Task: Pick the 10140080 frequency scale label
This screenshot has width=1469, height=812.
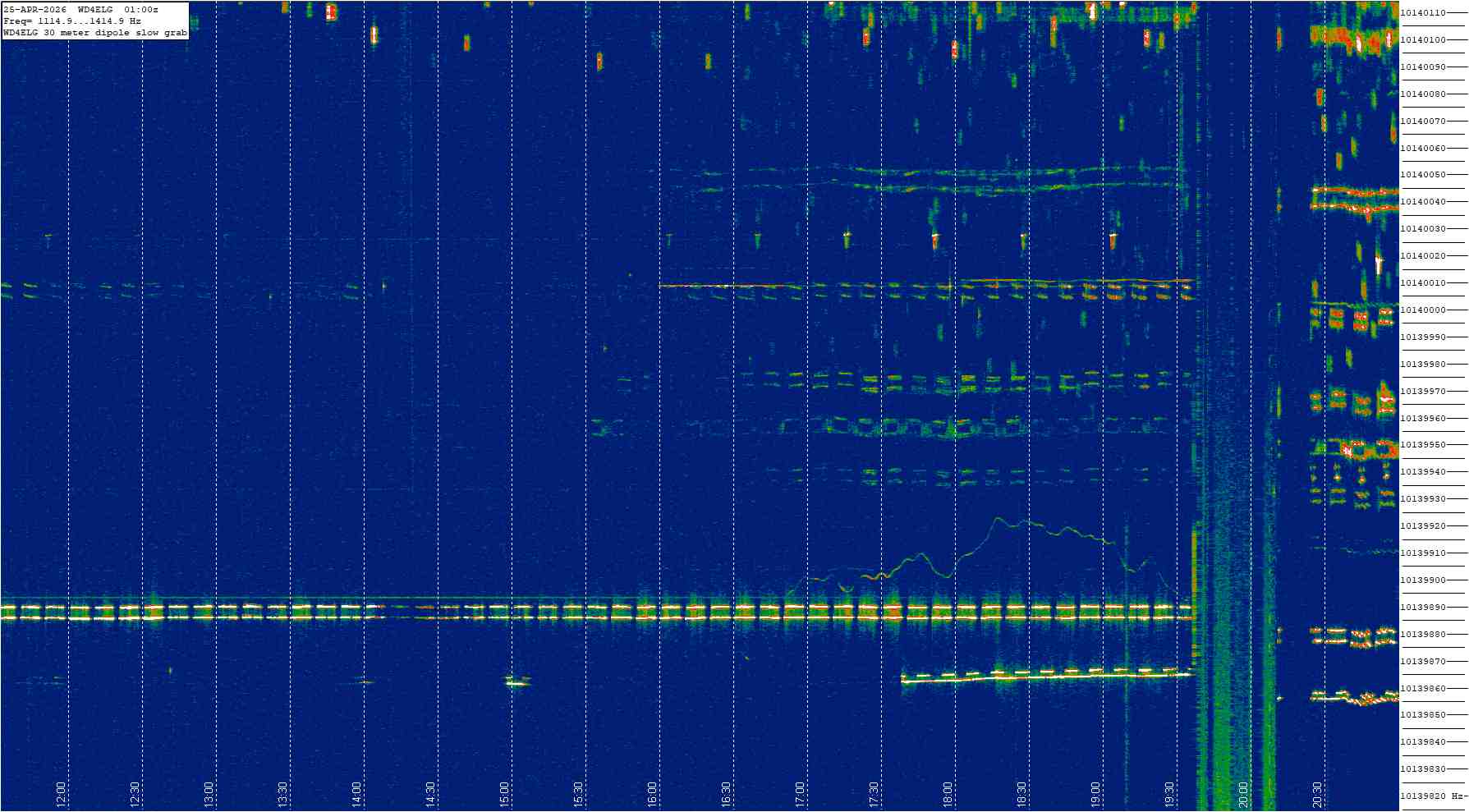Action: tap(1423, 94)
